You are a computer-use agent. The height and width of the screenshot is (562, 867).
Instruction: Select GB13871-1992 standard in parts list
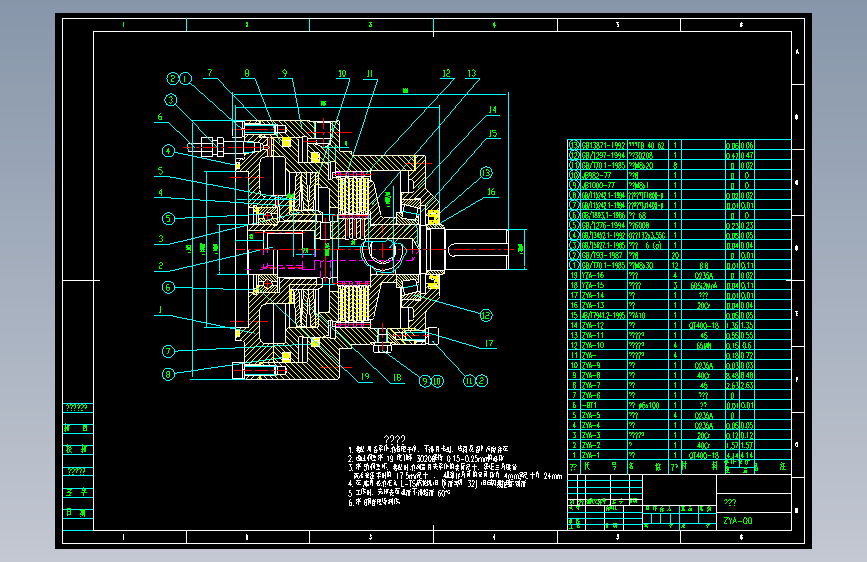click(603, 145)
